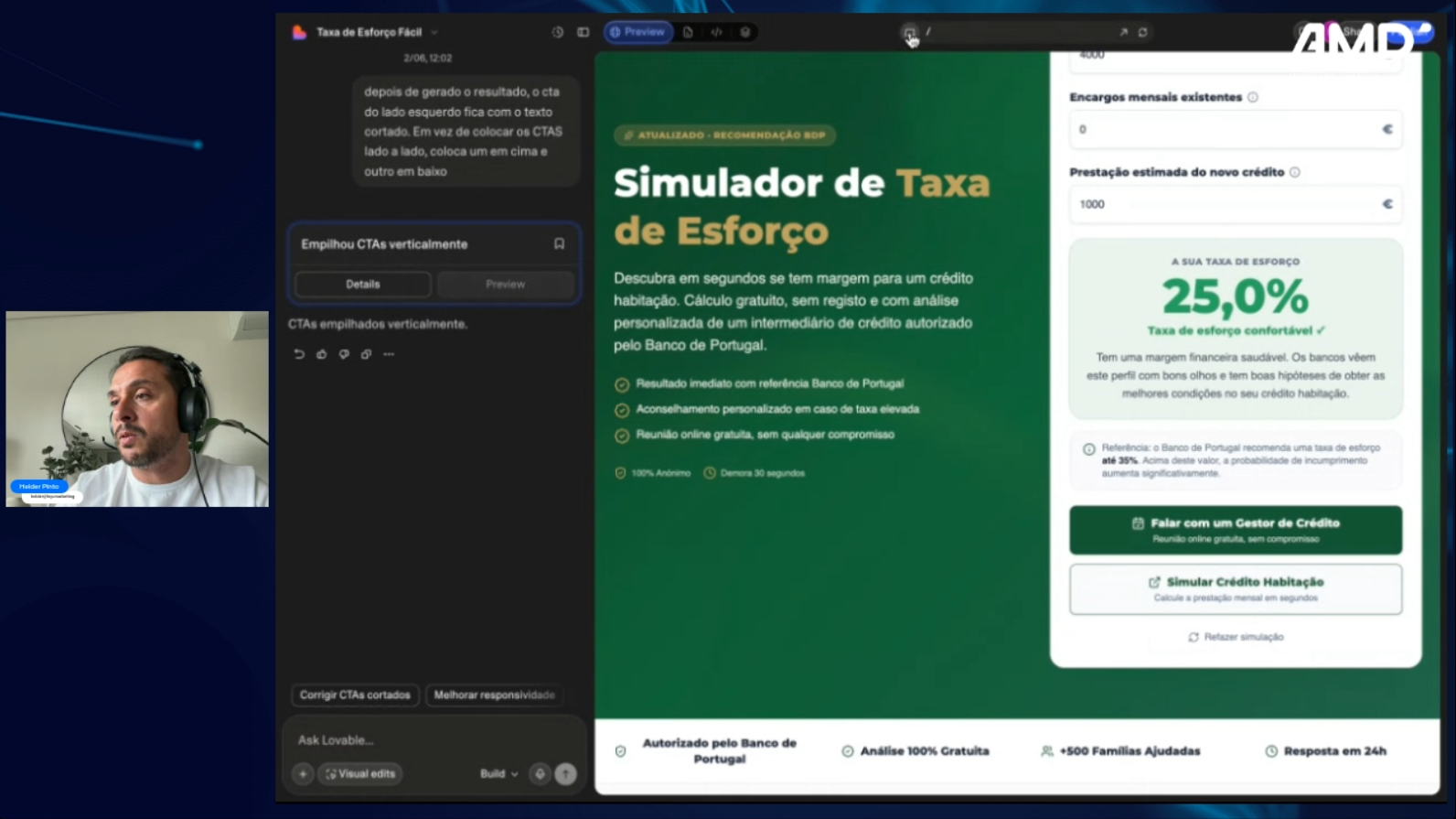The height and width of the screenshot is (819, 1456).
Task: Click the Prestação estimada do novo crédito field
Action: point(1235,204)
